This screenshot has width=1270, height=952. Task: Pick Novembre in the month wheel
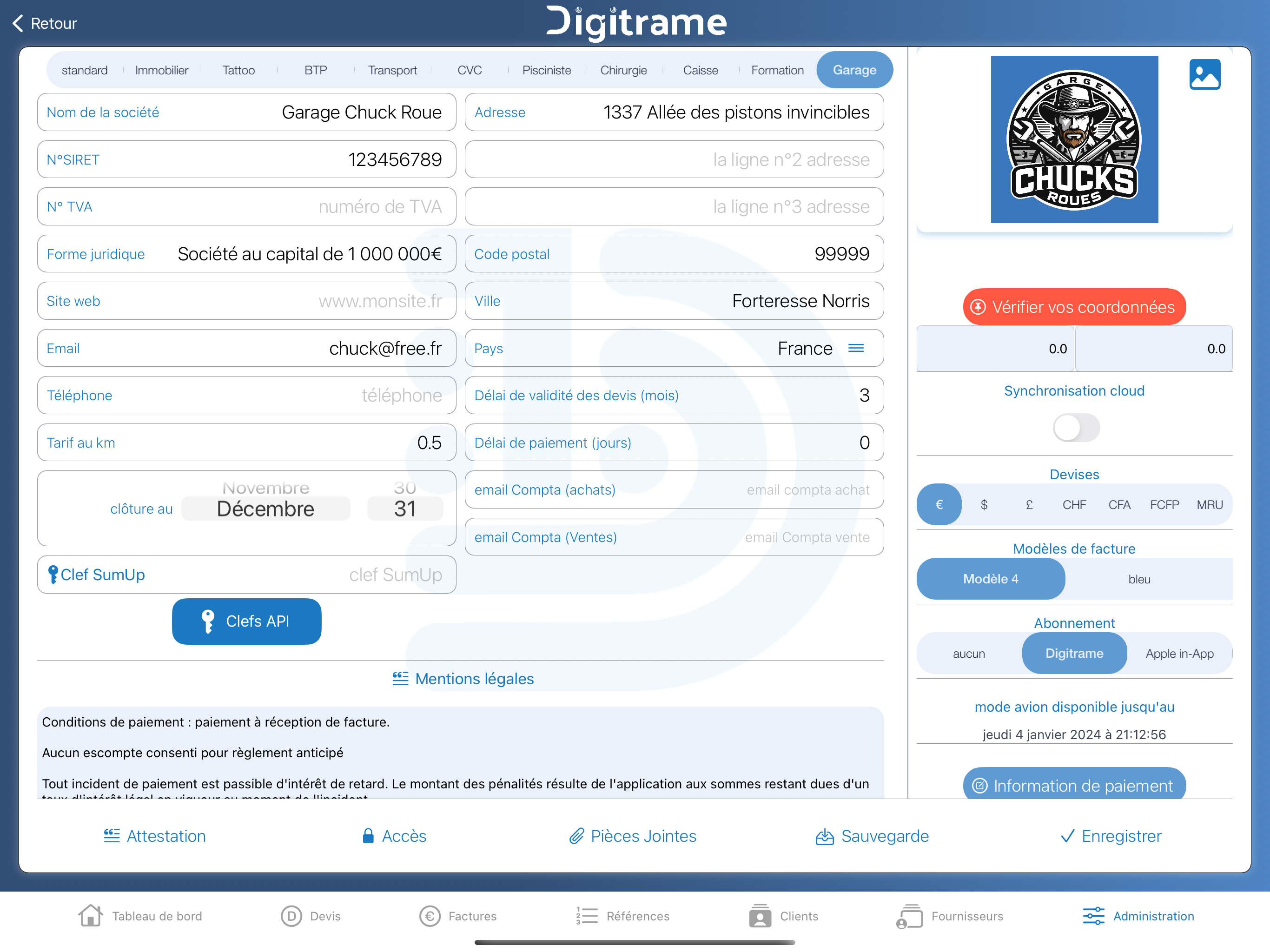click(265, 488)
